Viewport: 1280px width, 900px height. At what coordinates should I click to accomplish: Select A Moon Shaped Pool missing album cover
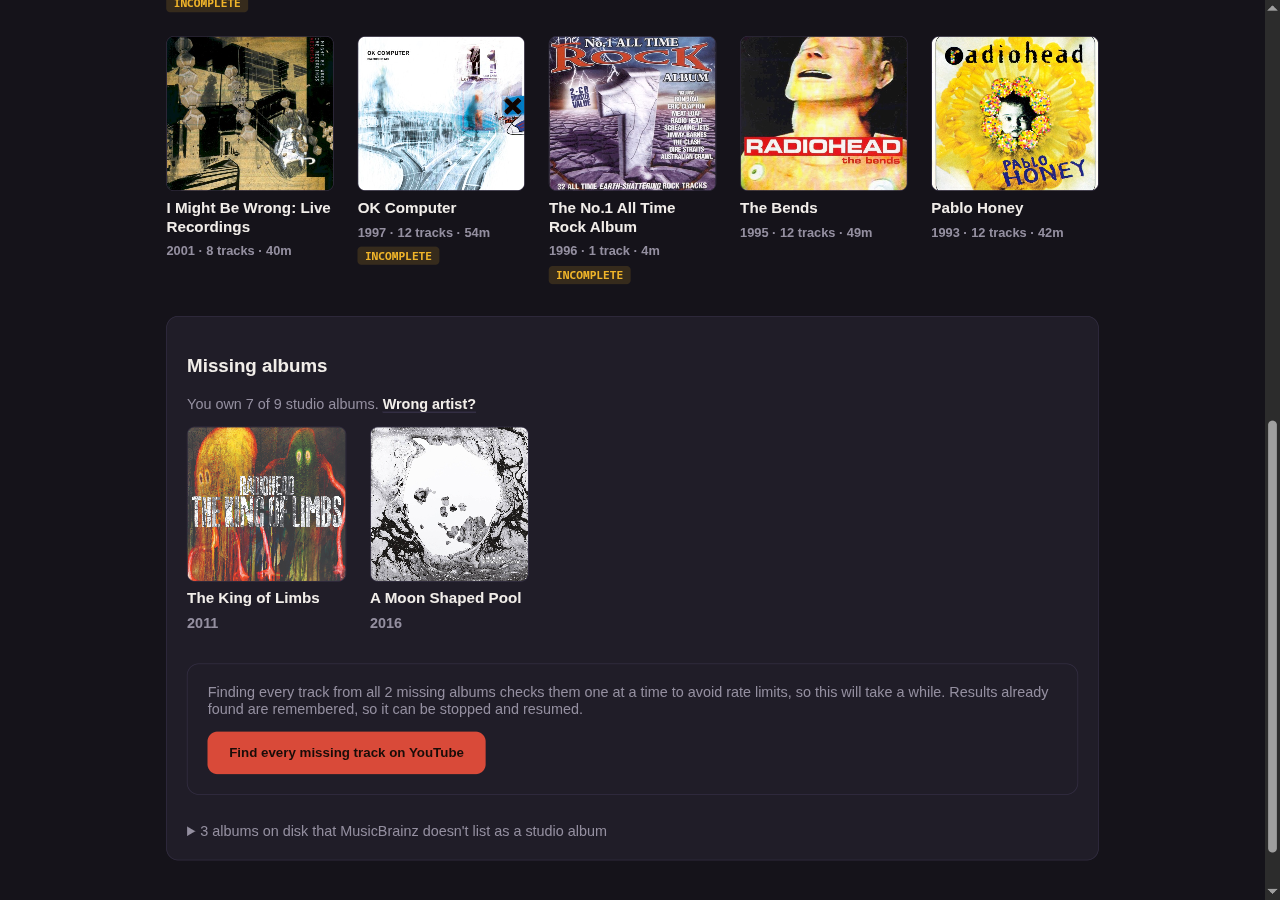point(449,504)
